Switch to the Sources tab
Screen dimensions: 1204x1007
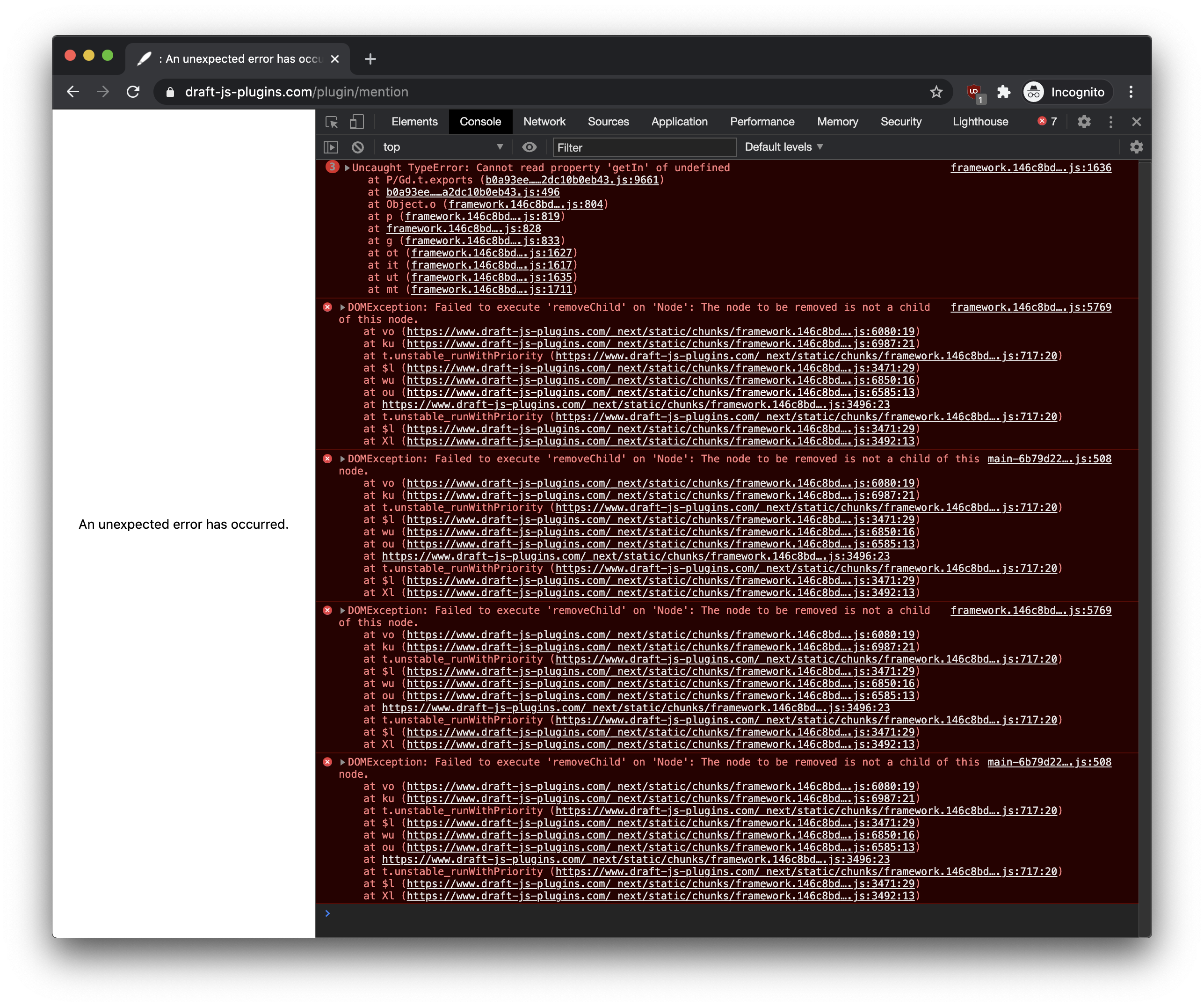point(608,122)
